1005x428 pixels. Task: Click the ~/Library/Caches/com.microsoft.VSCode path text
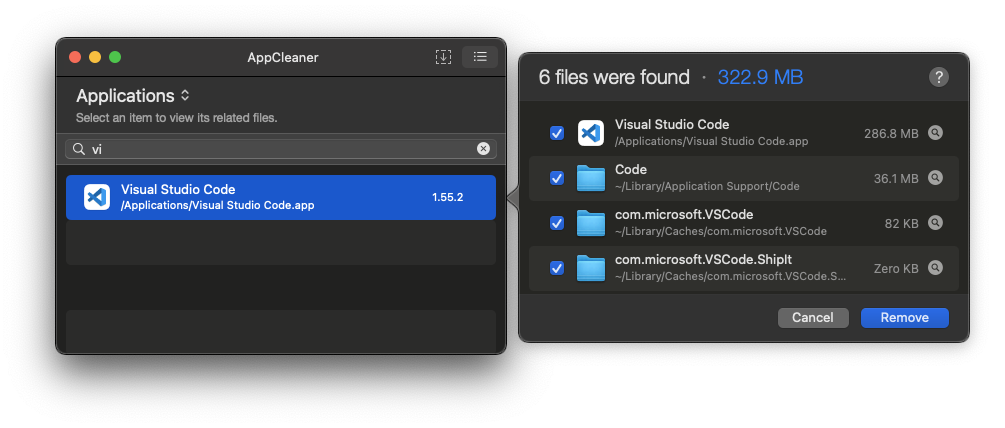pyautogui.click(x=720, y=231)
